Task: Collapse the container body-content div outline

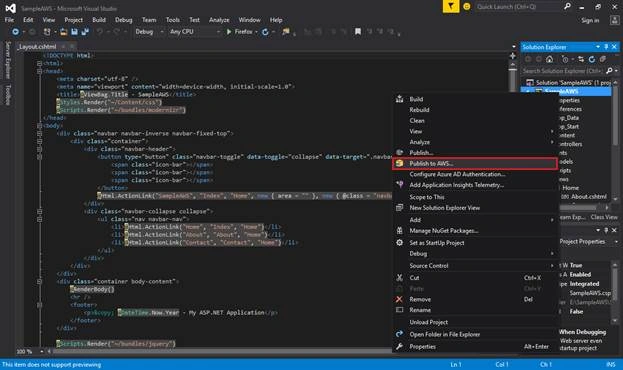Action: click(39, 281)
